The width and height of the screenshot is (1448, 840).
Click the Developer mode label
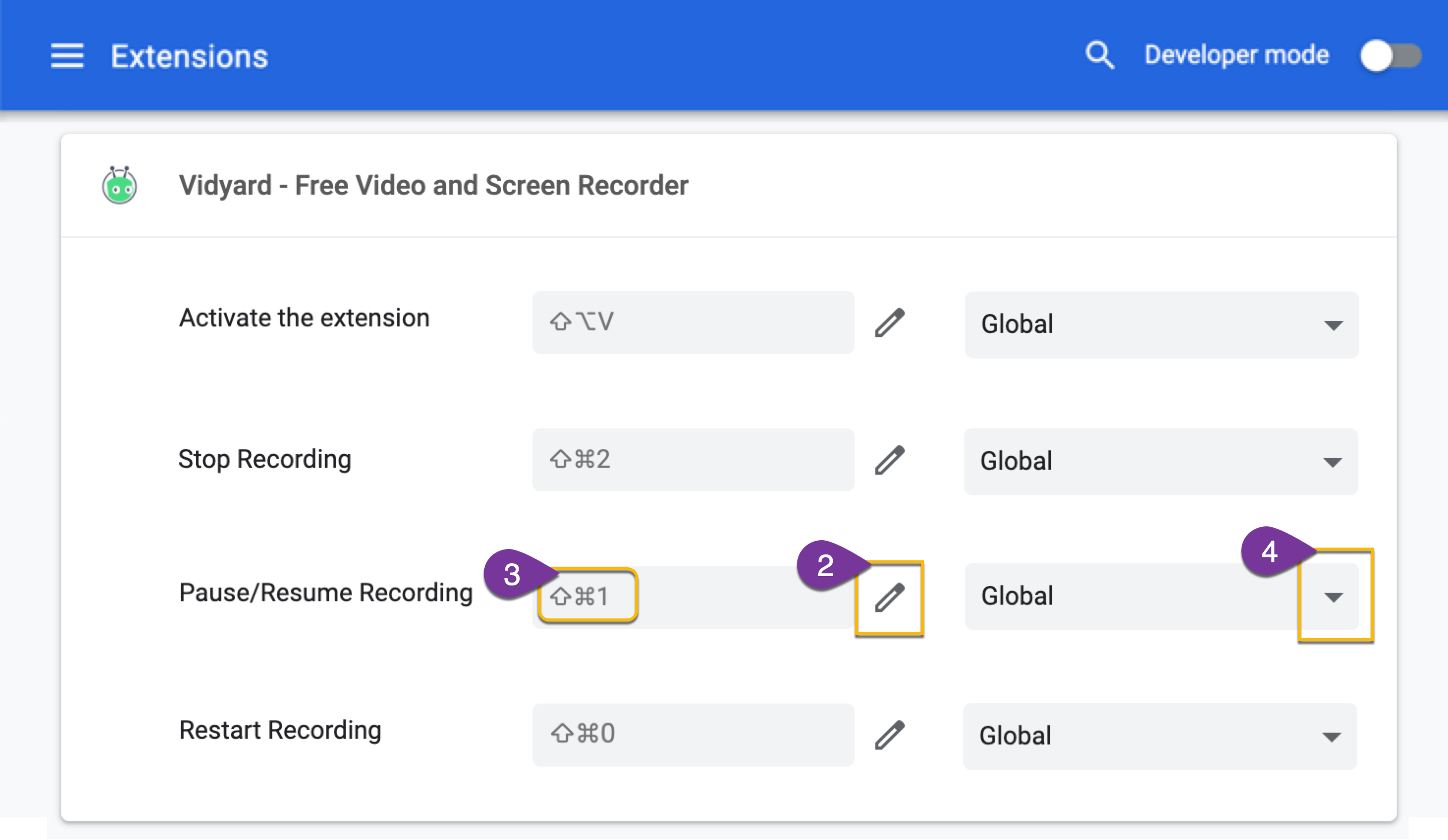pos(1237,55)
